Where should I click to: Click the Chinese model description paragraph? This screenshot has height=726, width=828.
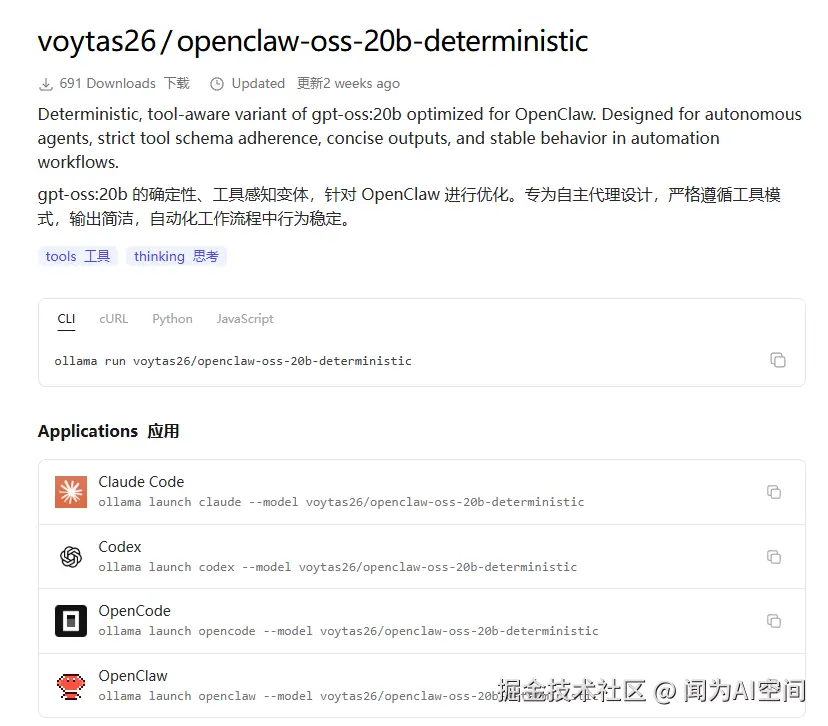409,206
